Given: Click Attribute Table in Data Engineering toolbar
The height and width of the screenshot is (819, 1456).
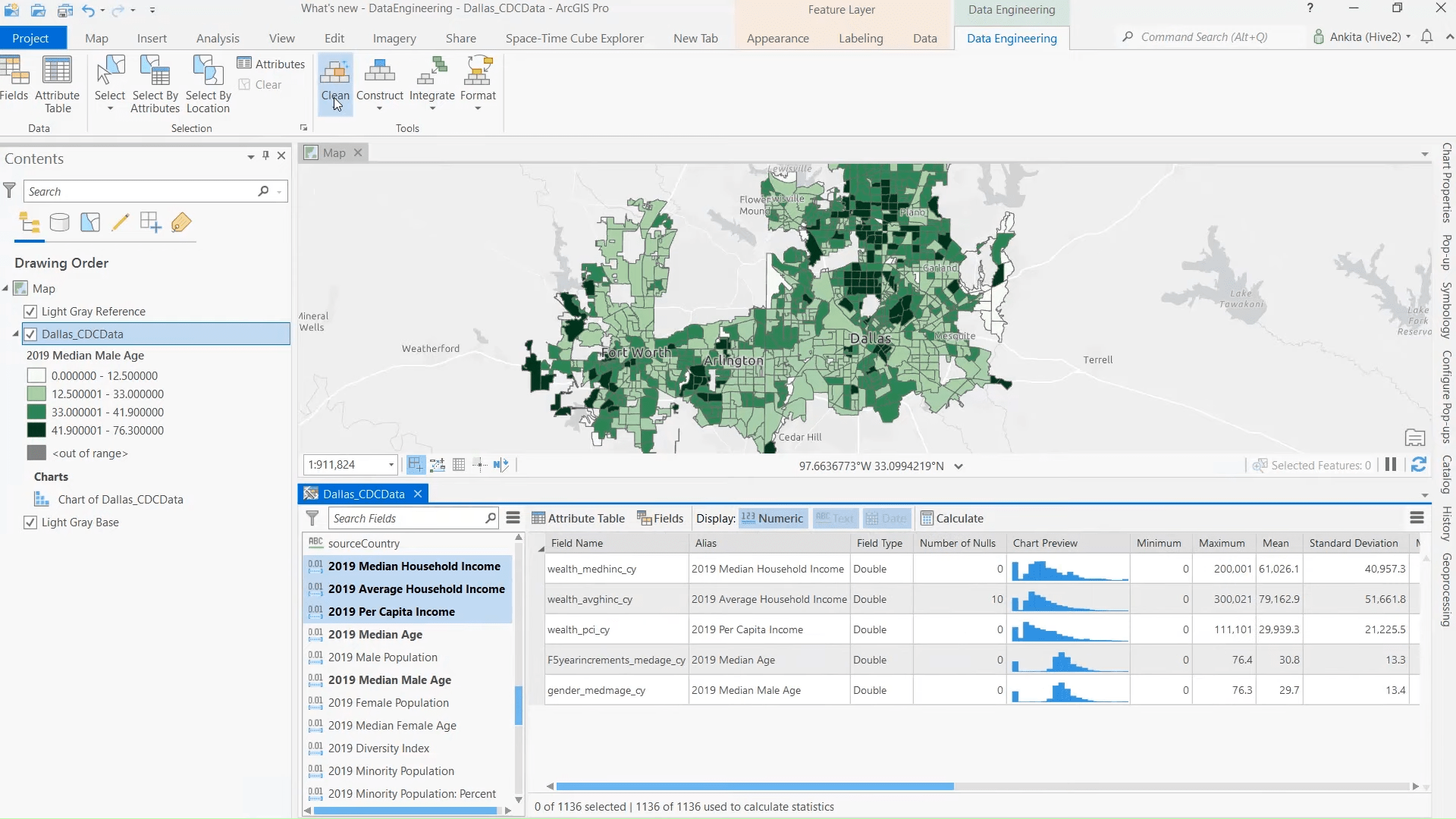Looking at the screenshot, I should click(x=578, y=519).
